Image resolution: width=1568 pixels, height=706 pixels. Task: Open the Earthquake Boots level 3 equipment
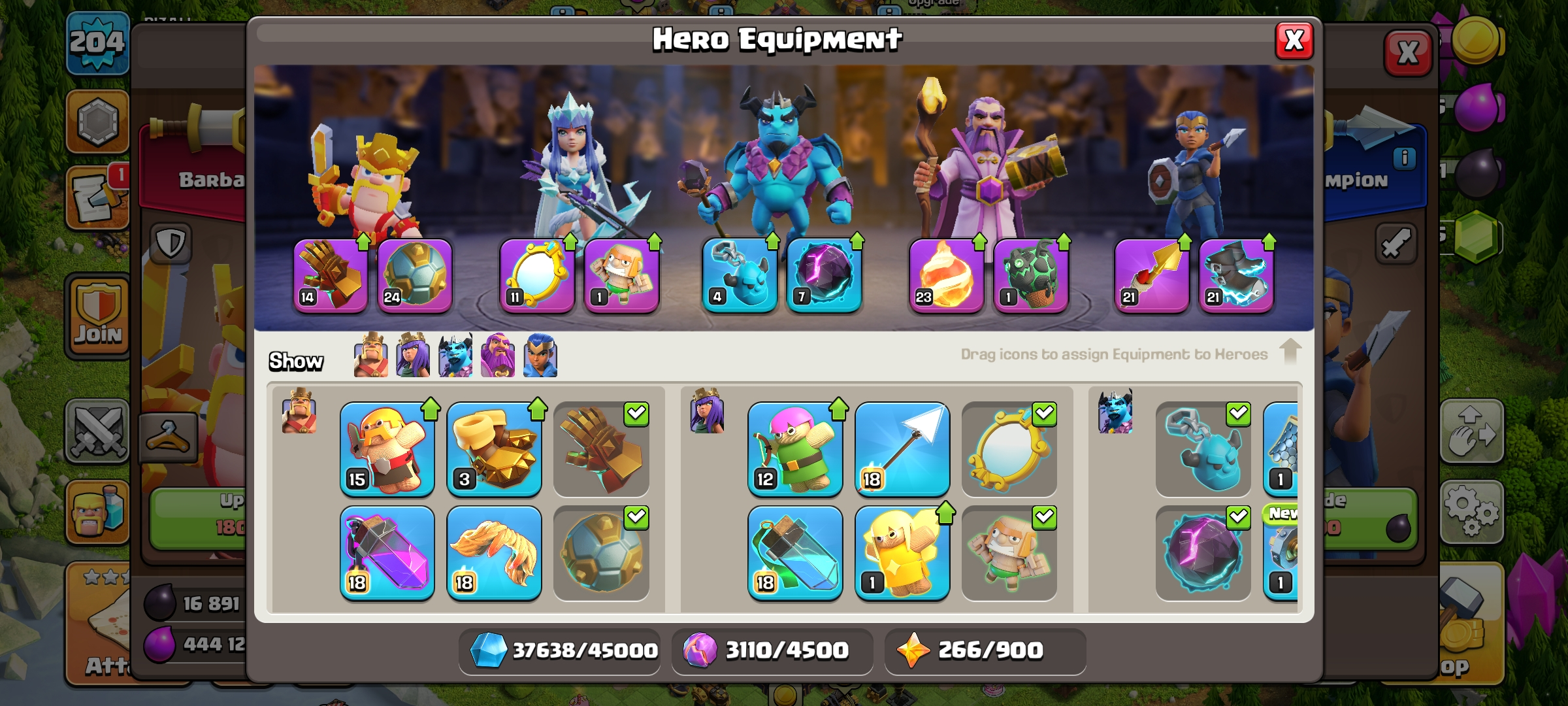tap(495, 449)
